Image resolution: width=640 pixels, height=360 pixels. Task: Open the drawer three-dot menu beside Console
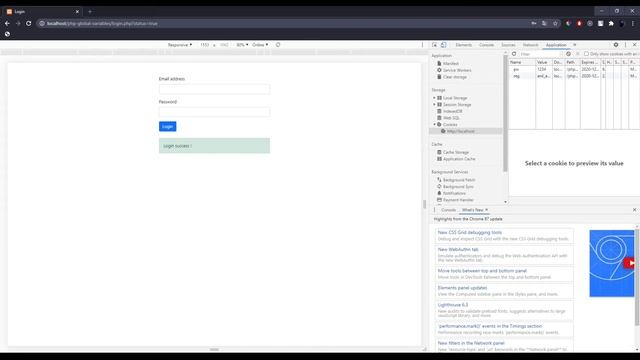pyautogui.click(x=434, y=210)
